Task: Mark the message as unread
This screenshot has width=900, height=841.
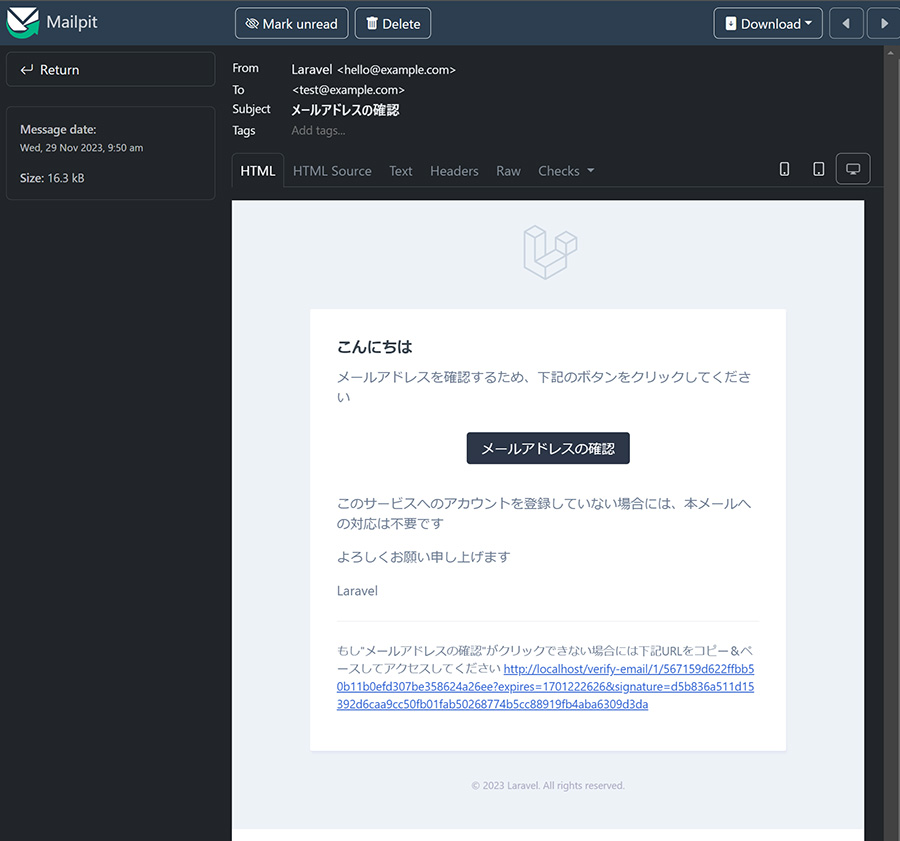Action: 292,24
